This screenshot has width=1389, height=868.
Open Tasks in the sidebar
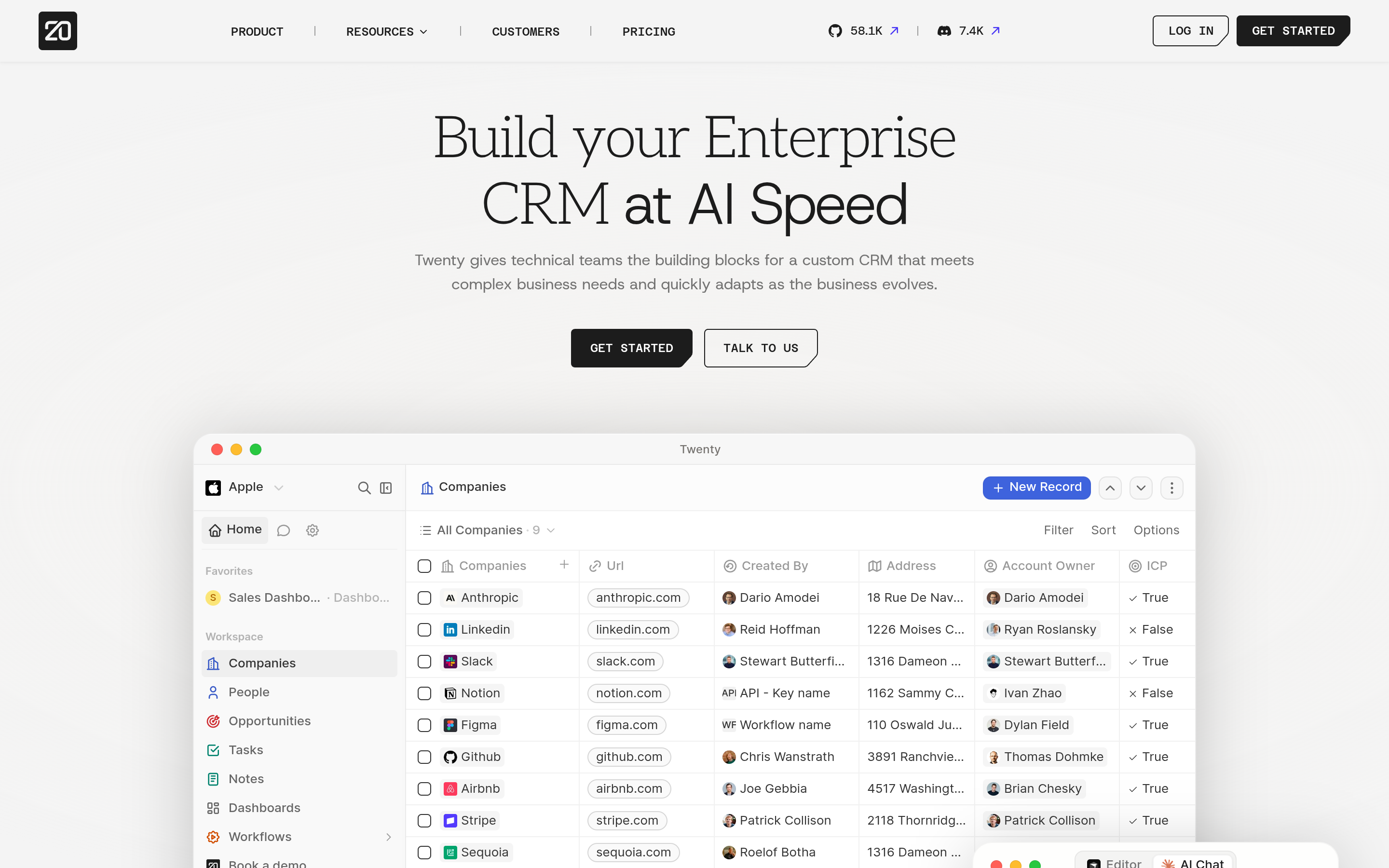pos(299,750)
